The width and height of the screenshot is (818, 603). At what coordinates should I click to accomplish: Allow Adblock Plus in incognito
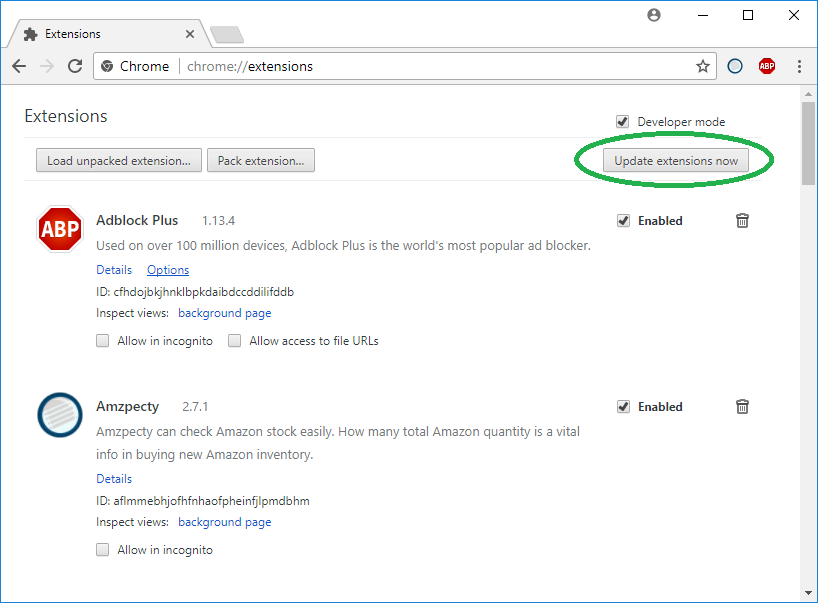103,341
